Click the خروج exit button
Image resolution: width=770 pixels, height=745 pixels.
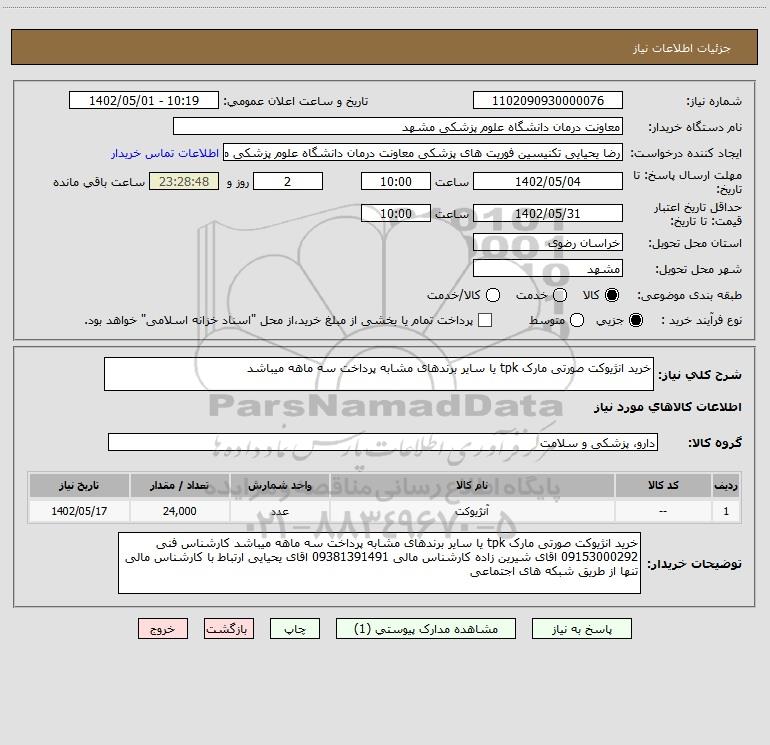(x=163, y=629)
